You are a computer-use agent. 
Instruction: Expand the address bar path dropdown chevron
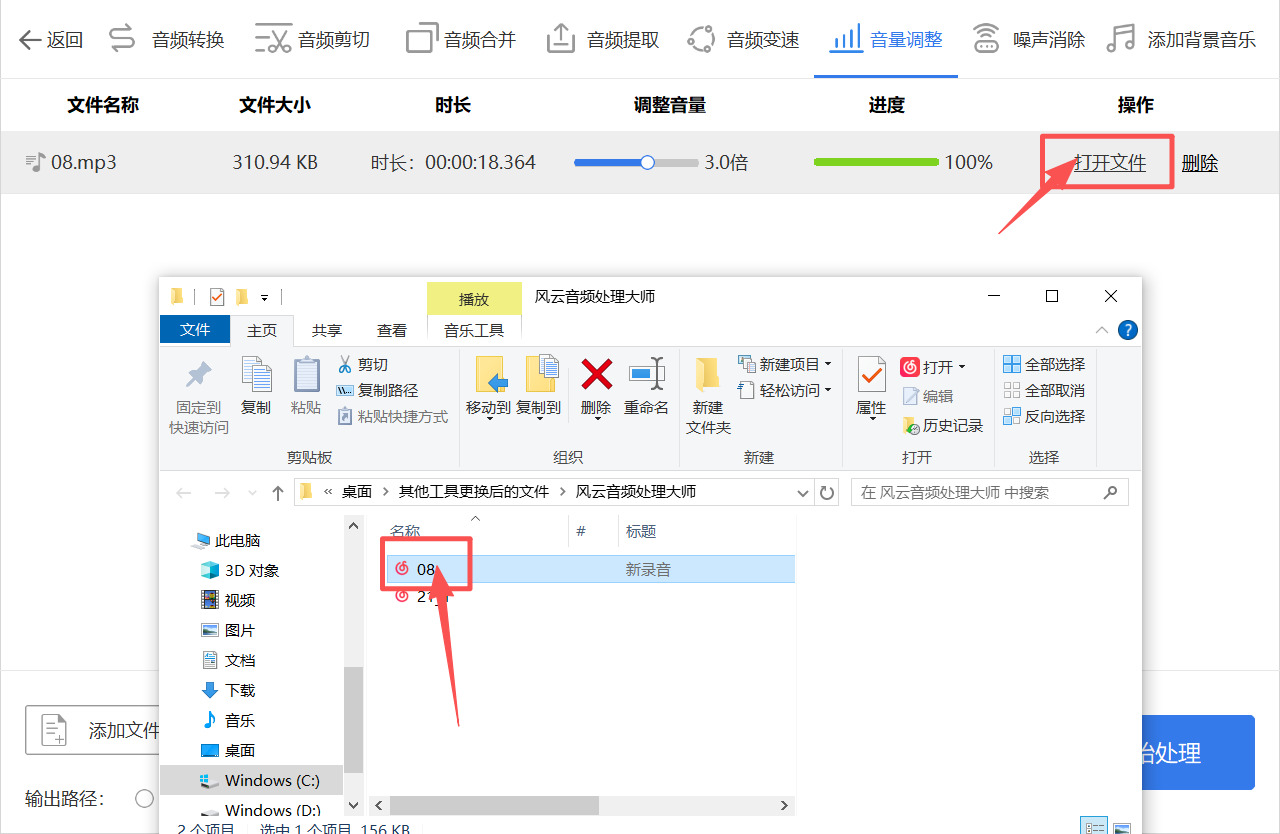click(x=804, y=491)
